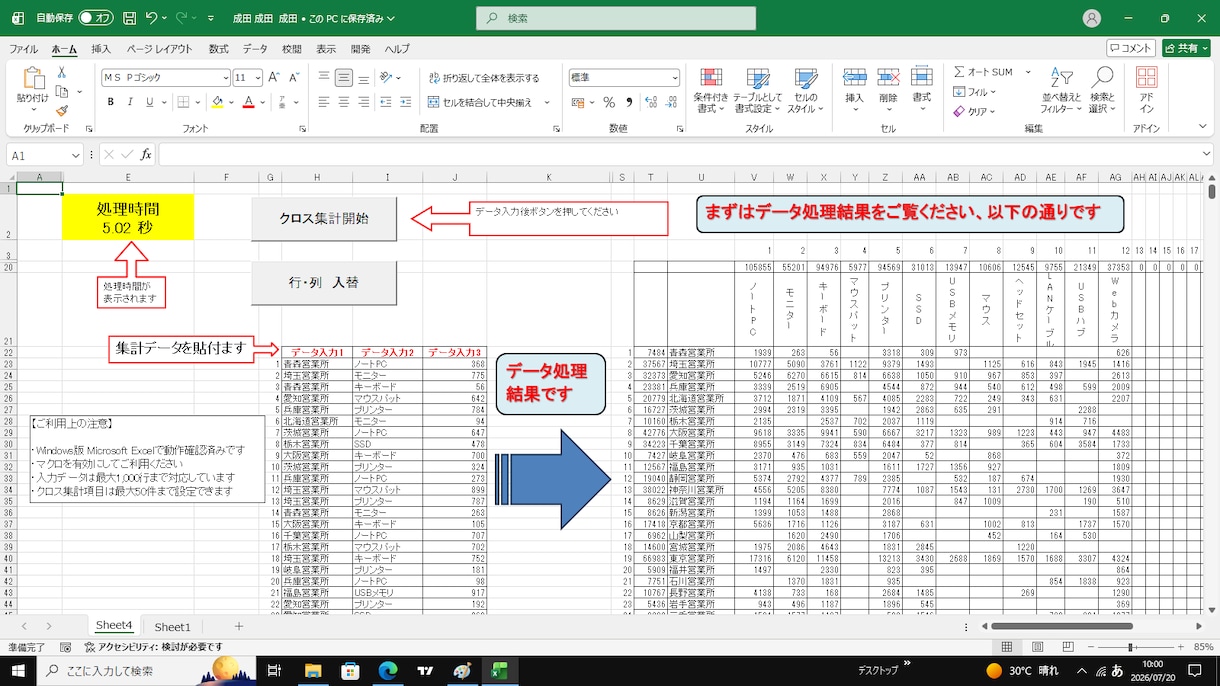Open the font size dropdown showing 11

point(256,77)
